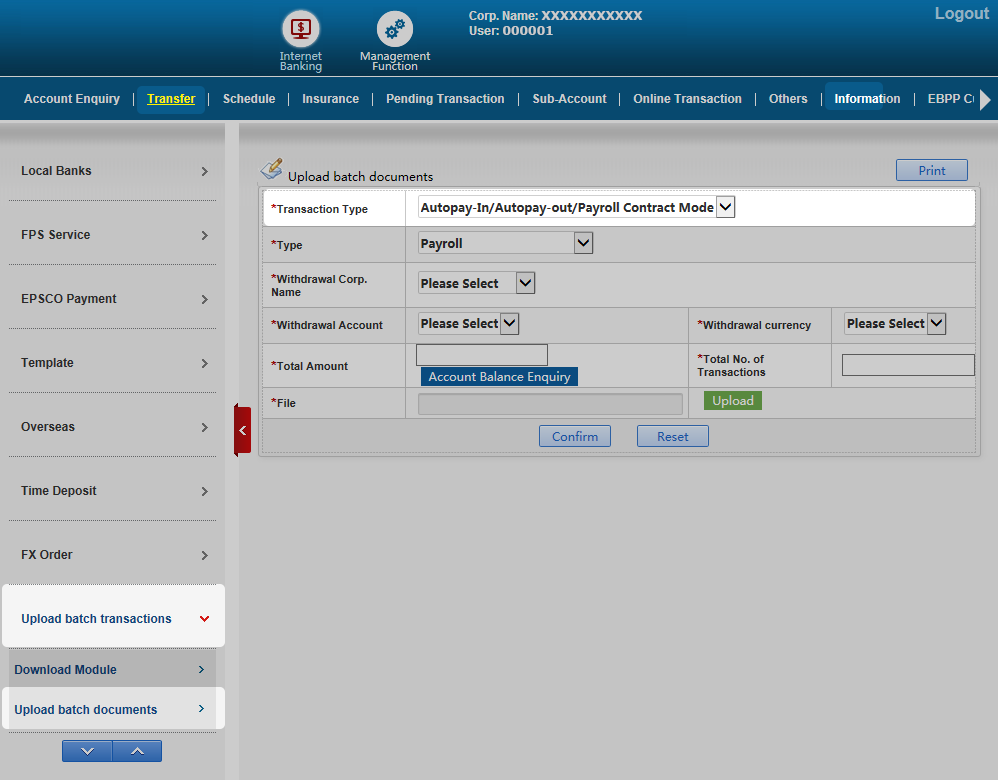Click the red sidebar collapse arrow
Viewport: 998px width, 780px height.
[x=242, y=430]
